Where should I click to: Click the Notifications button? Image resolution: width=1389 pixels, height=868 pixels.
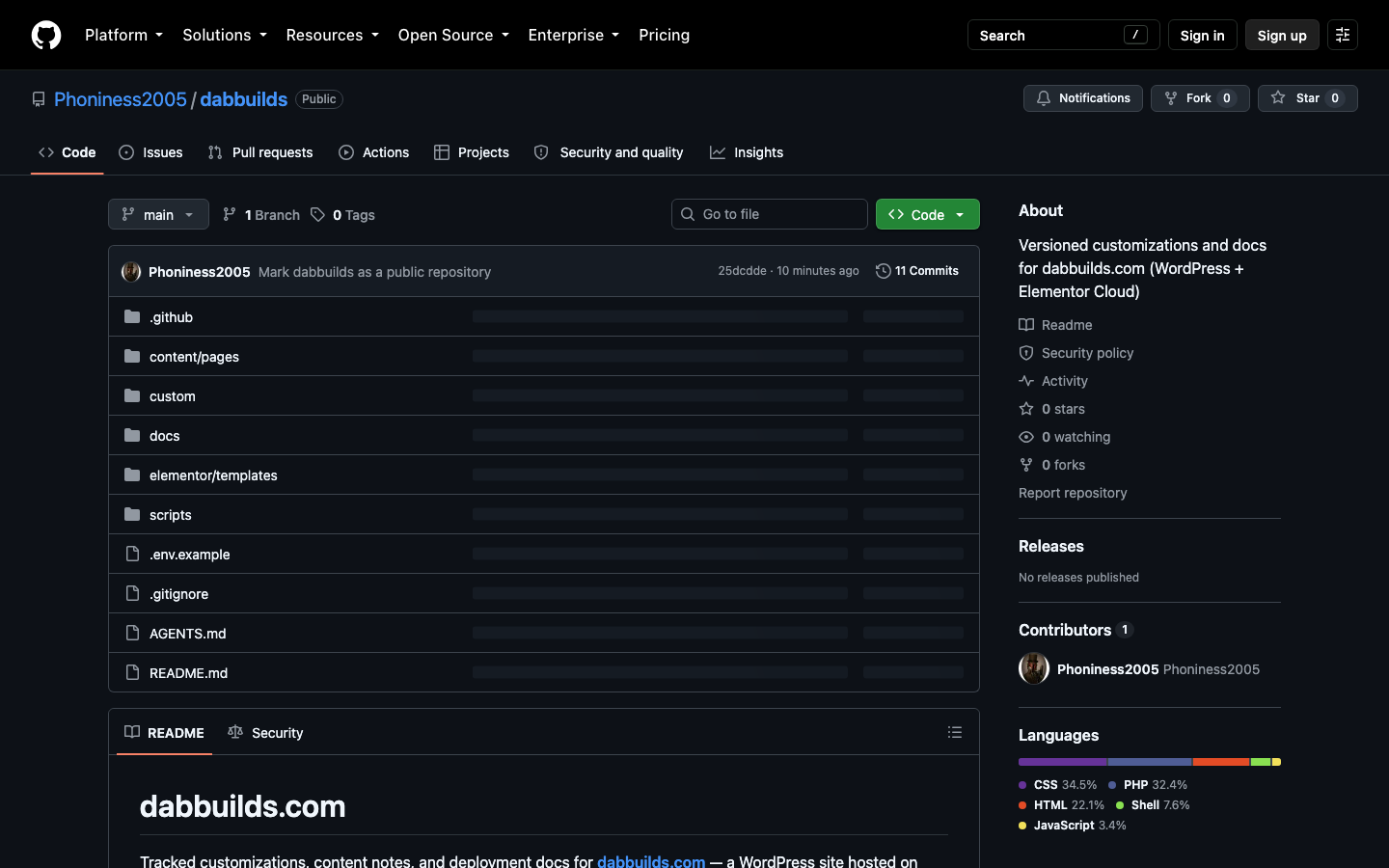[1083, 98]
